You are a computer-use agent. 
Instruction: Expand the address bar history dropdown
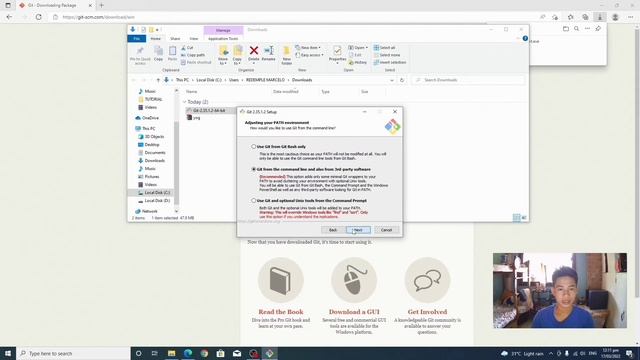(x=392, y=80)
